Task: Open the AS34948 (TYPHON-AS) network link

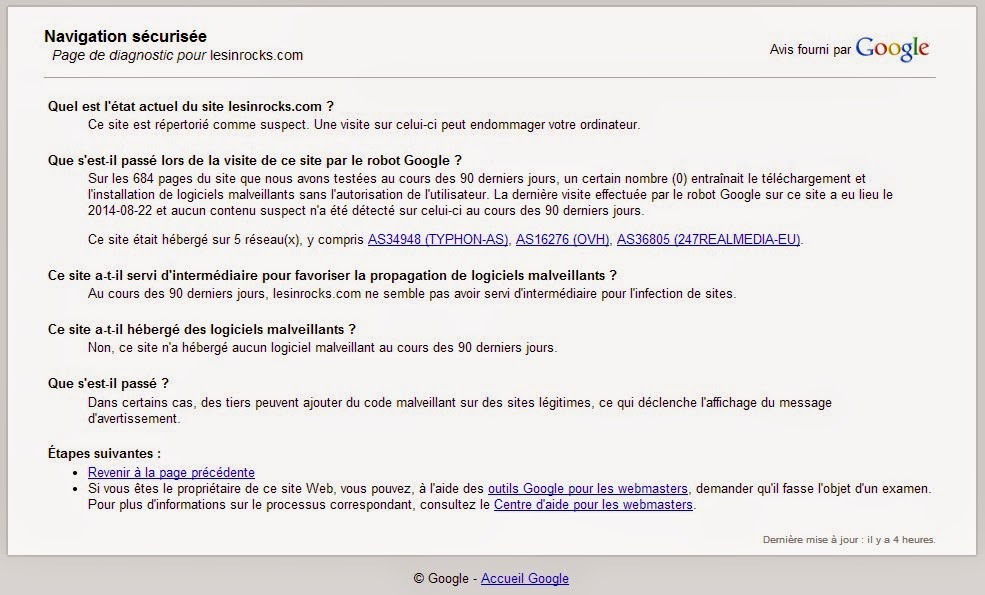Action: (438, 239)
